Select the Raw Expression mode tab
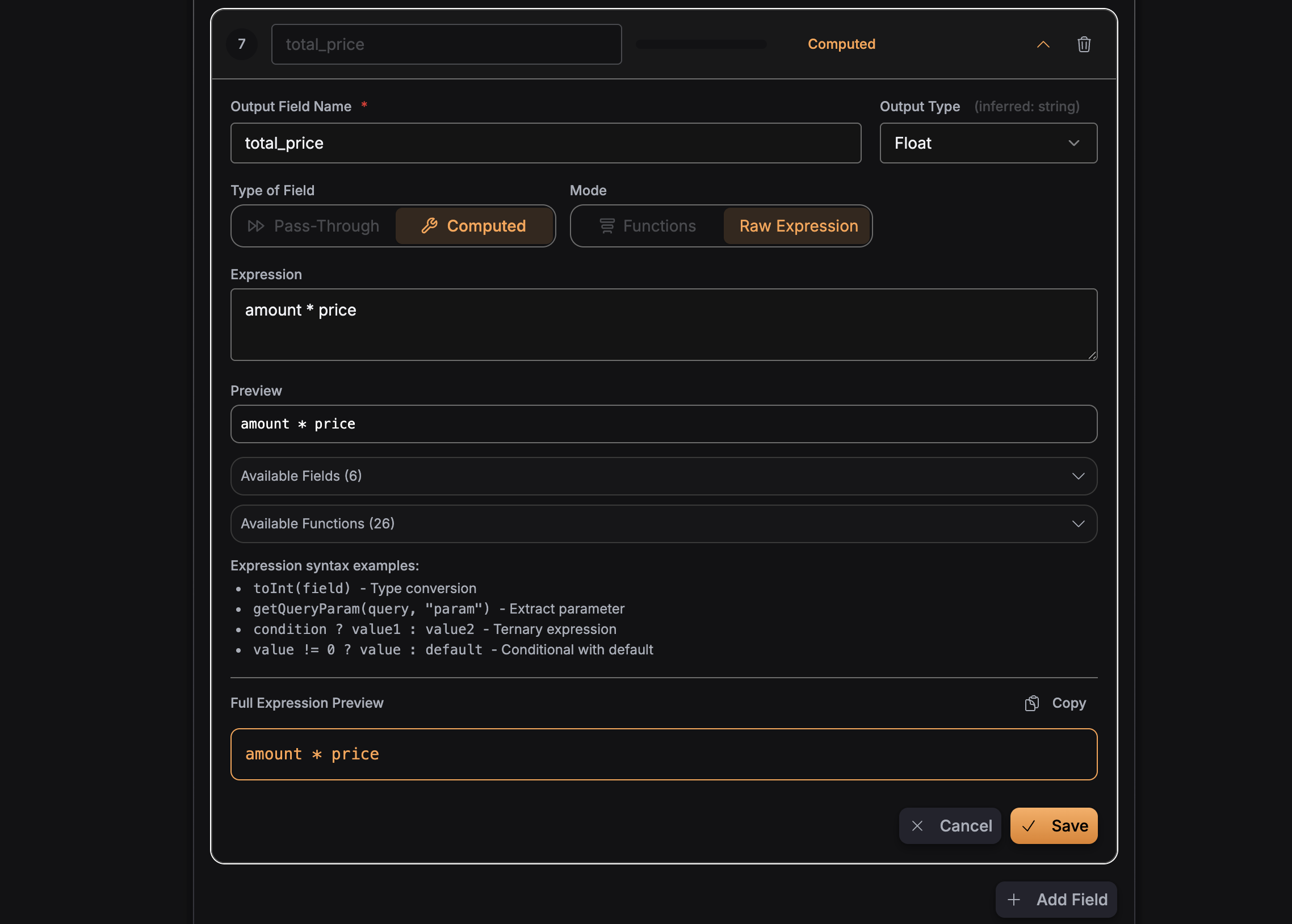Screen dimensions: 1292x924 point(798,226)
